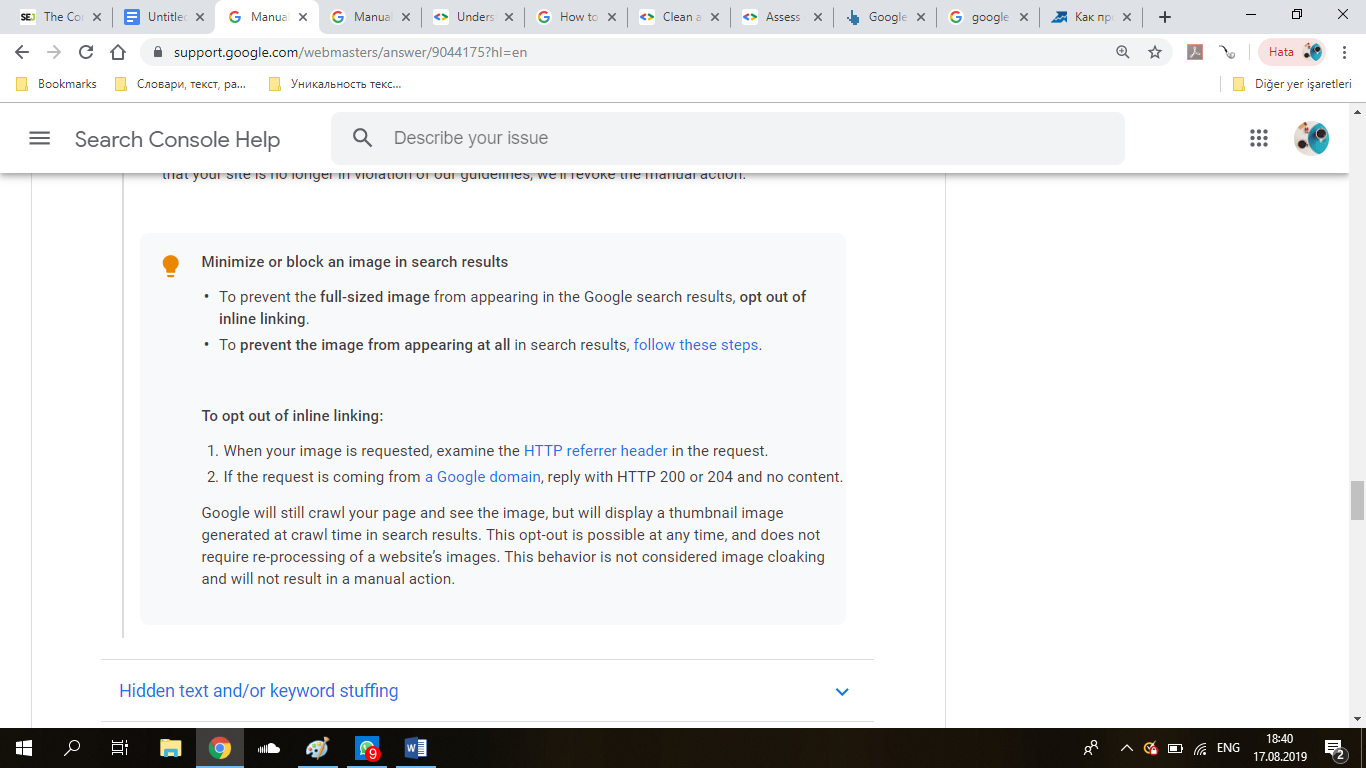Open Task View on the taskbar
The height and width of the screenshot is (768, 1366).
(x=120, y=748)
